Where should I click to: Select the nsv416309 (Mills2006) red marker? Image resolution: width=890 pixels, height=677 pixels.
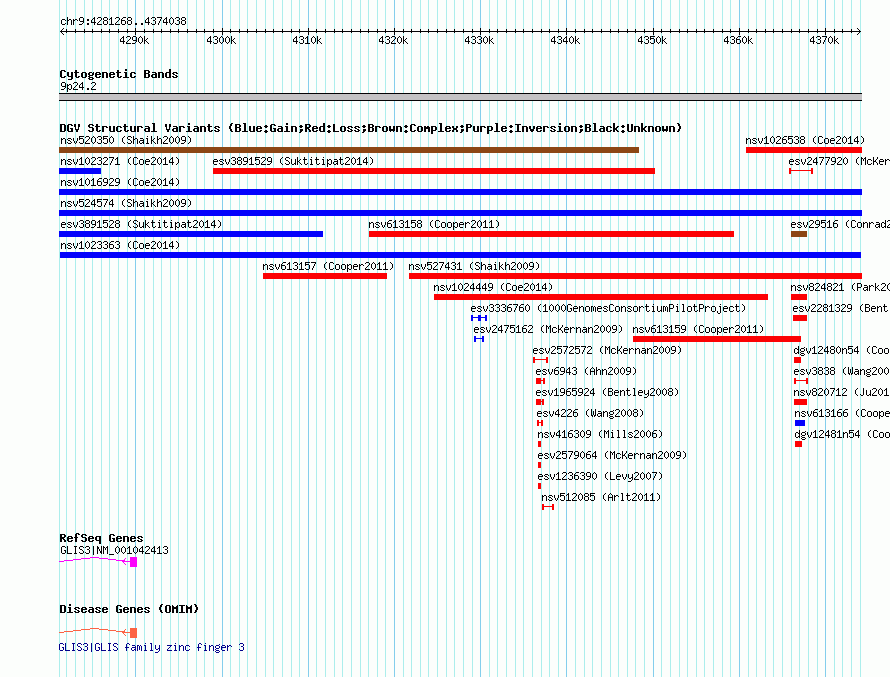(539, 444)
